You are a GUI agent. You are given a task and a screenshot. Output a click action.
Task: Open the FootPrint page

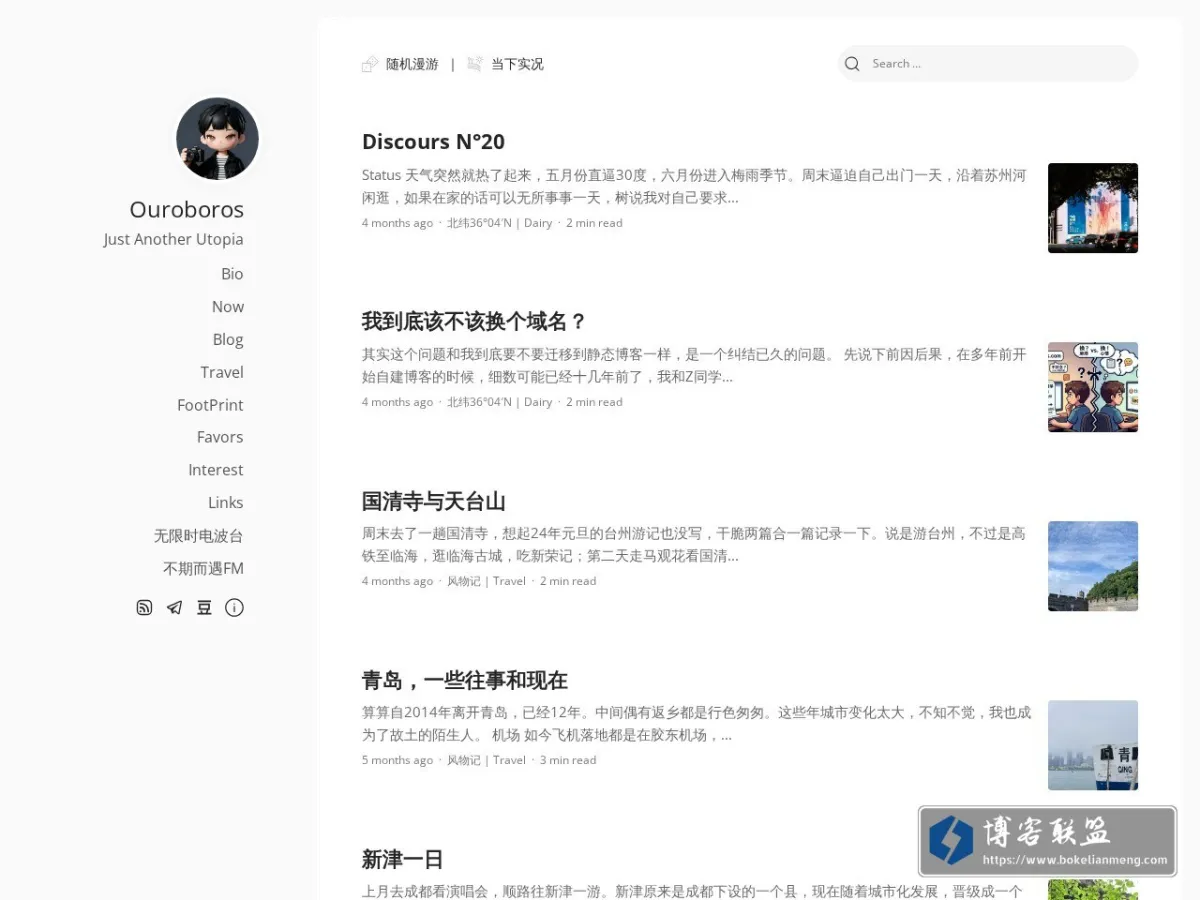pyautogui.click(x=210, y=405)
